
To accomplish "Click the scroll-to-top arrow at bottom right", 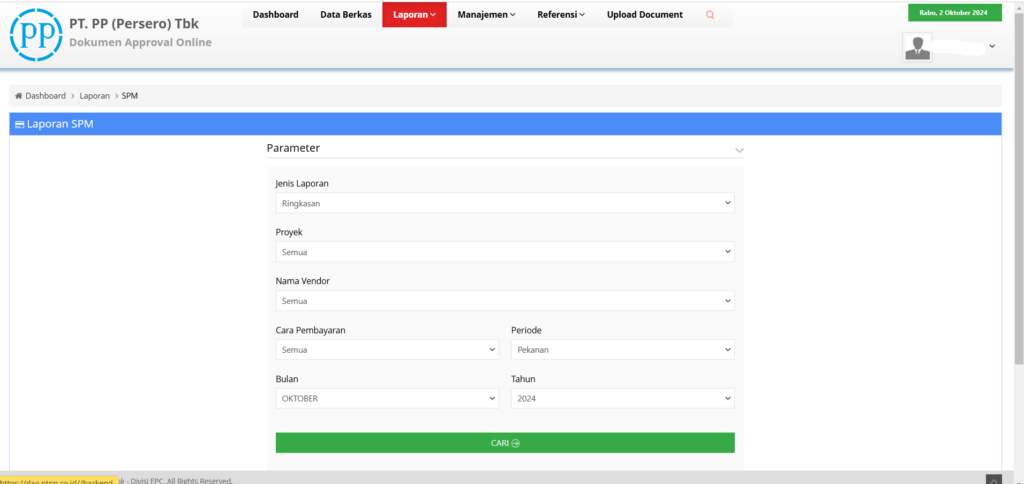I will point(993,479).
